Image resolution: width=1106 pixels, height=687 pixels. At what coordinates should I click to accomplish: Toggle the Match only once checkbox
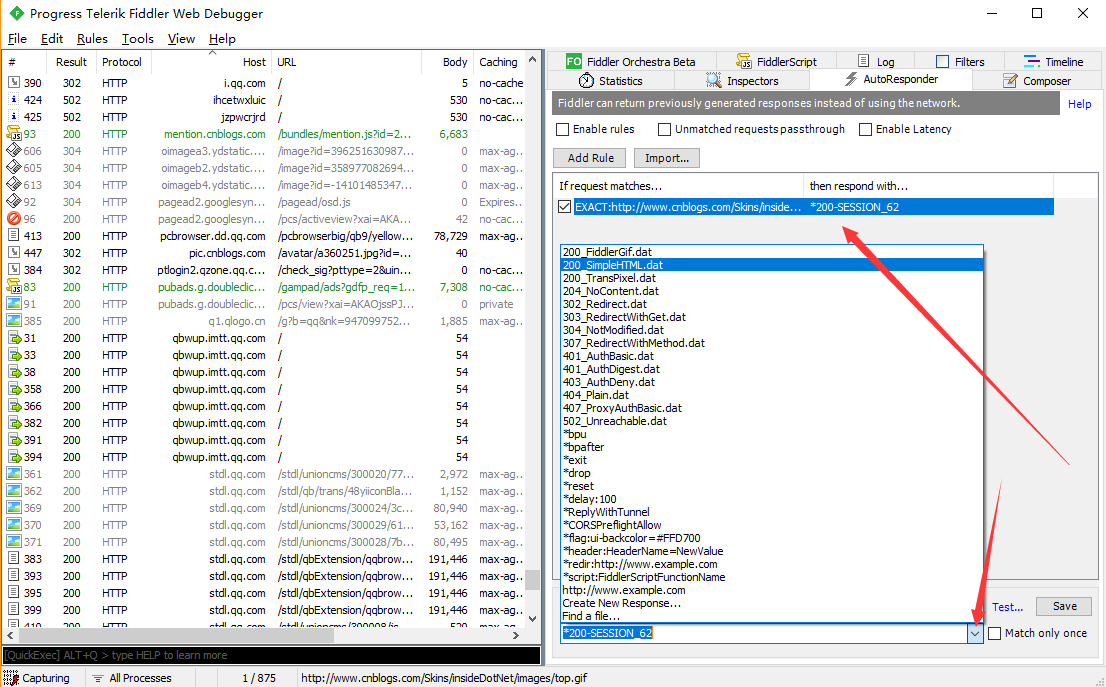pyautogui.click(x=995, y=633)
